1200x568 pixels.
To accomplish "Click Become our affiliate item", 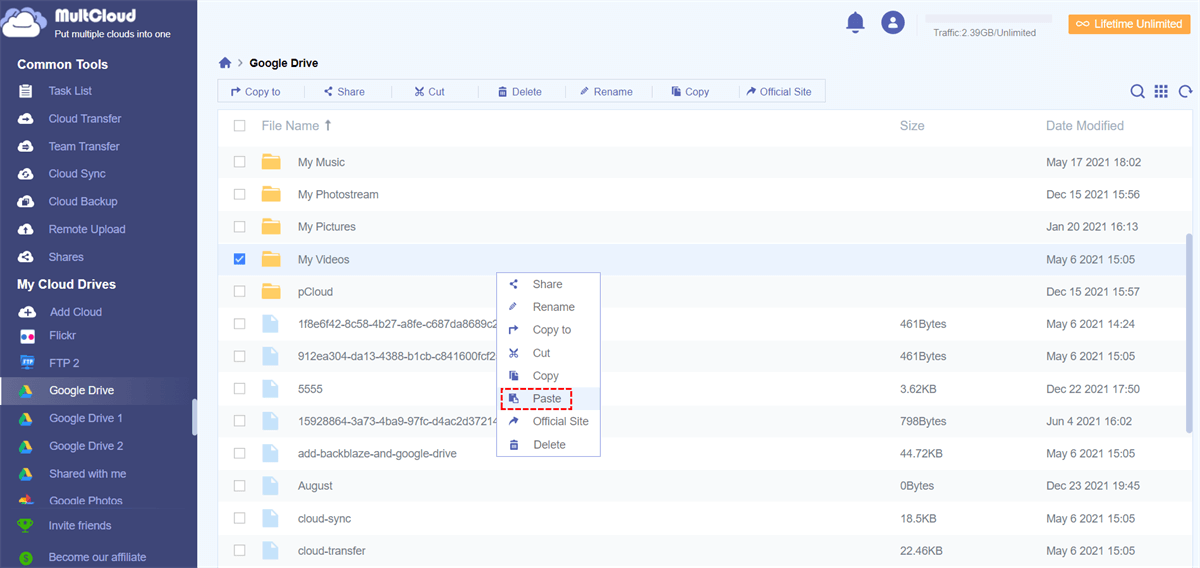I will point(97,557).
